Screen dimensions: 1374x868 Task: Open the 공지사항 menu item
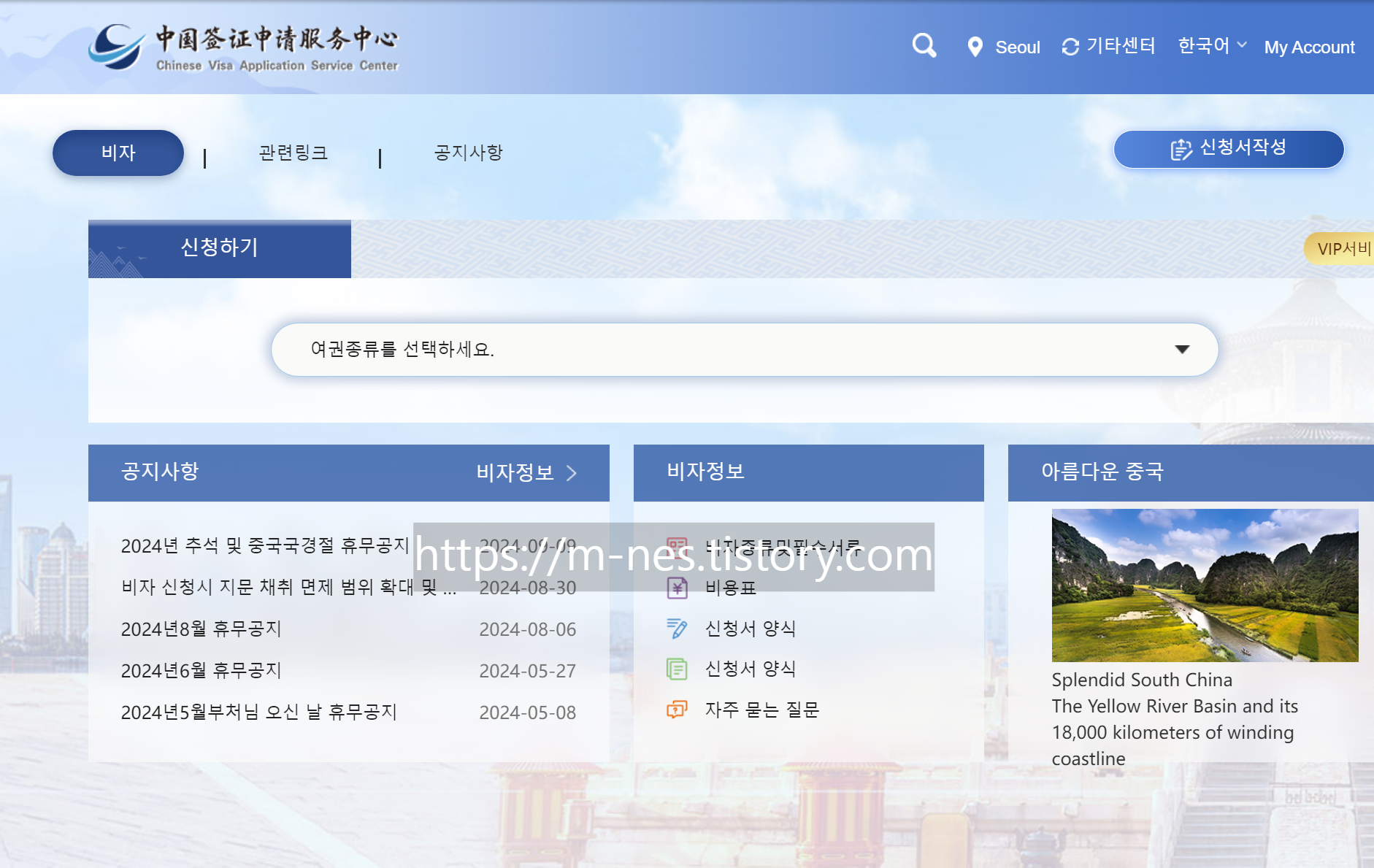coord(469,153)
